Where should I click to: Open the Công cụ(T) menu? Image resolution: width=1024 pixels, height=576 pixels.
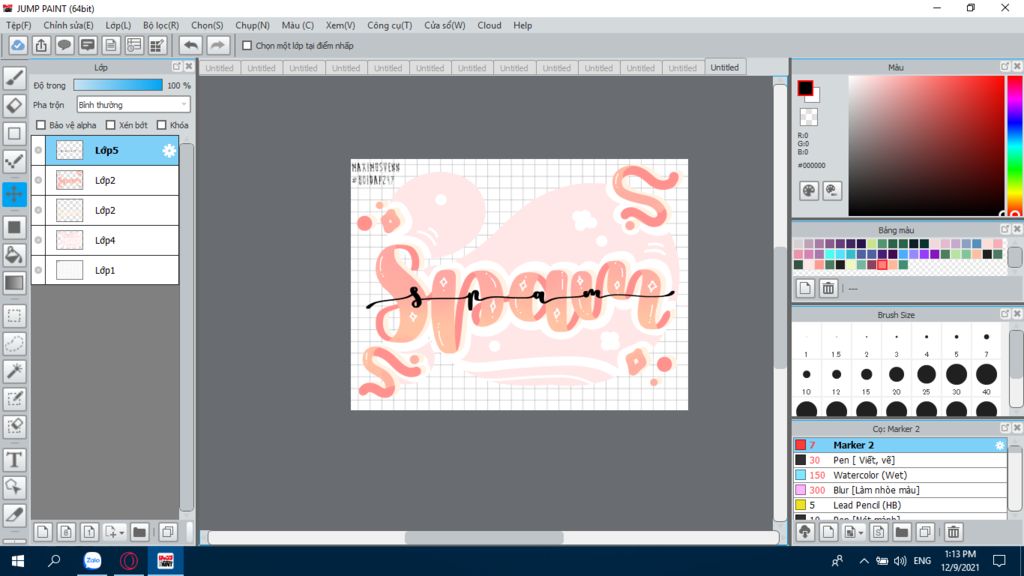coord(389,25)
